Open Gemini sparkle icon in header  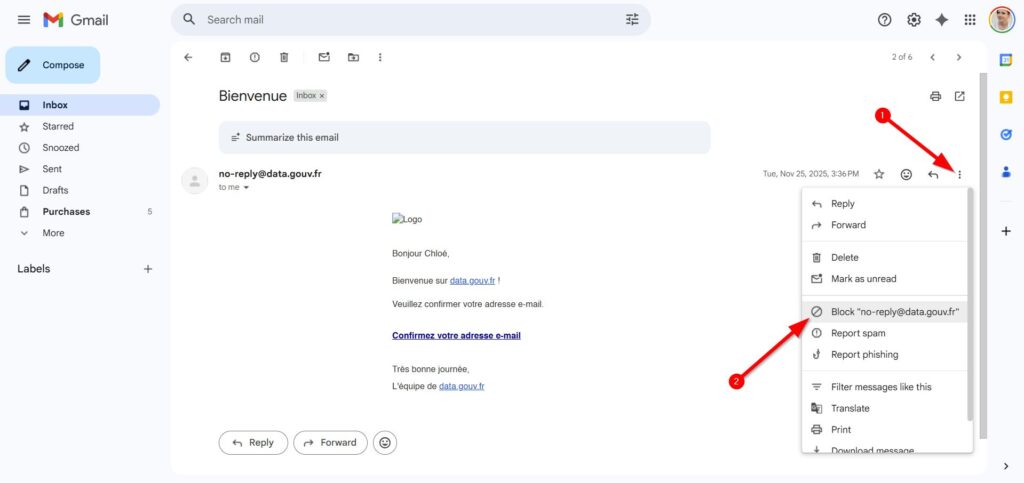[x=941, y=20]
